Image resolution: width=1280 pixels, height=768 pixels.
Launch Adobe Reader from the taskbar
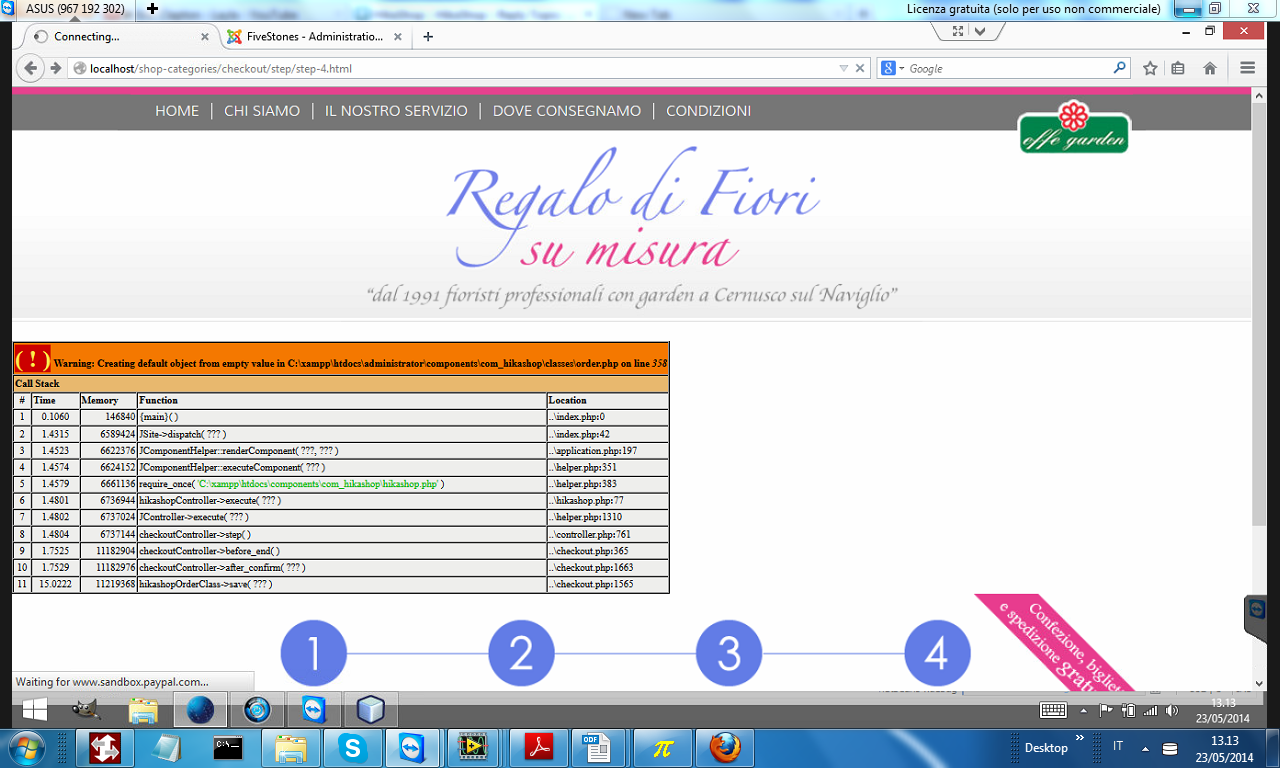point(539,747)
